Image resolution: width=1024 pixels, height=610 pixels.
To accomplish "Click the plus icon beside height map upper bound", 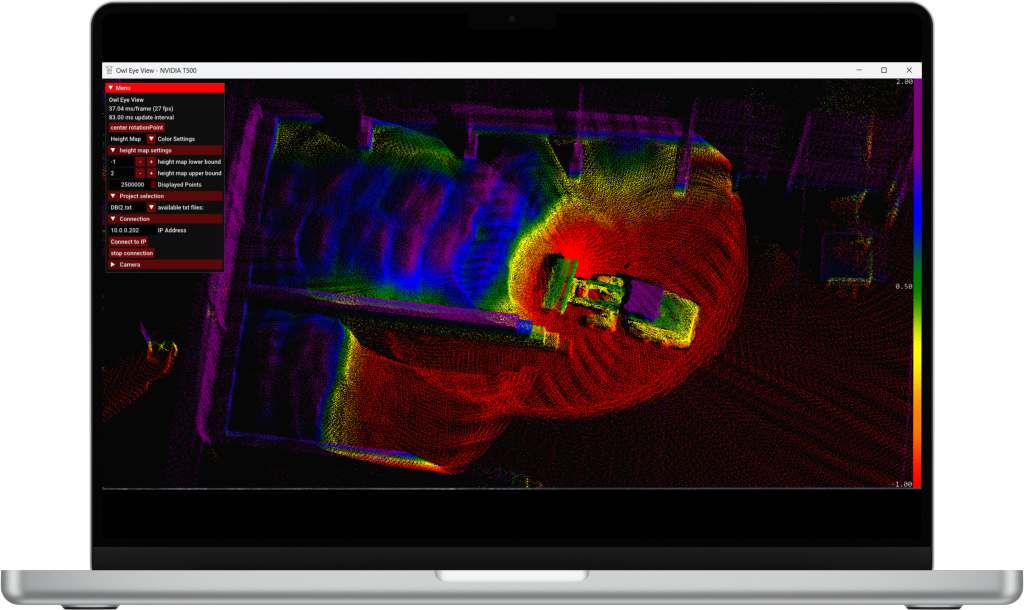I will pos(151,173).
